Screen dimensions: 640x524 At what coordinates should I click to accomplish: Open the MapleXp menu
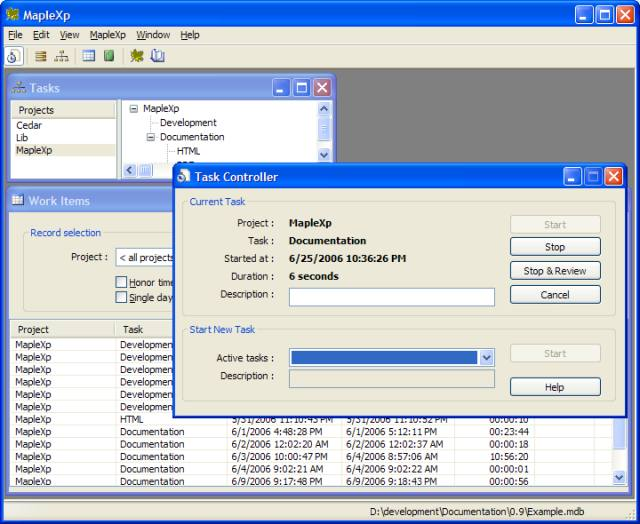[x=108, y=35]
